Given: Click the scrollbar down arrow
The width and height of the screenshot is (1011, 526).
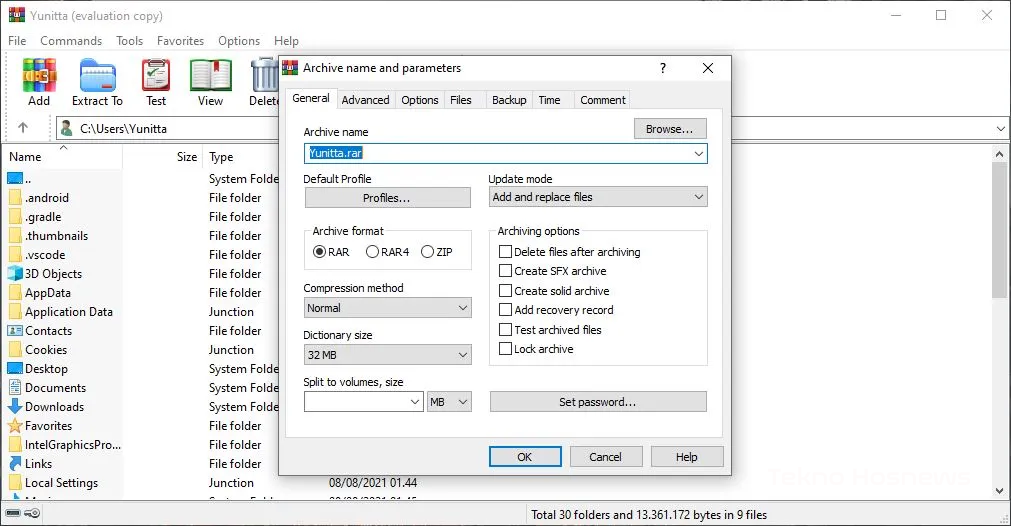Looking at the screenshot, I should click(999, 491).
